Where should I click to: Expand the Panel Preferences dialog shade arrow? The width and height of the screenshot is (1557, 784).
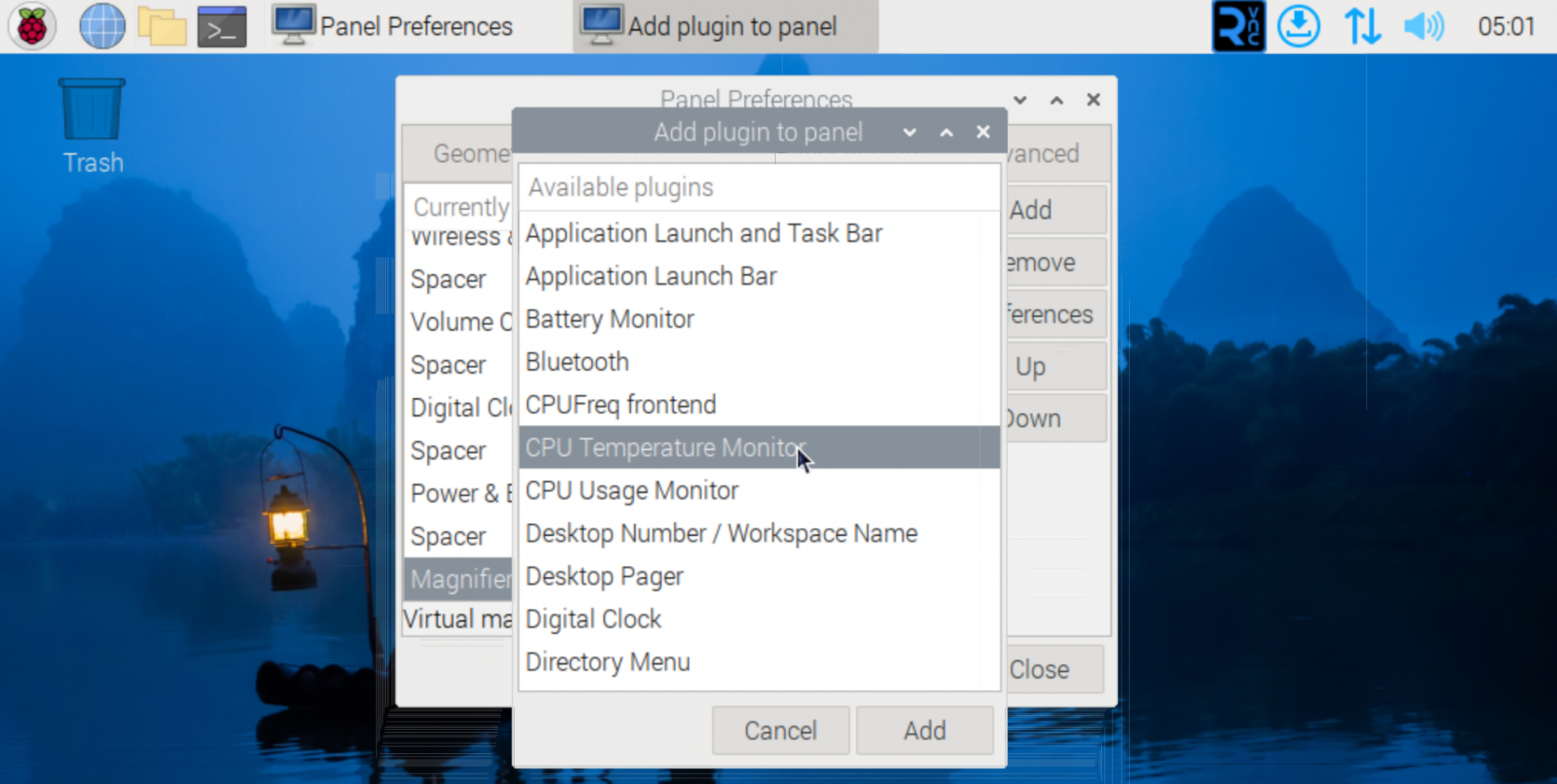point(1056,100)
